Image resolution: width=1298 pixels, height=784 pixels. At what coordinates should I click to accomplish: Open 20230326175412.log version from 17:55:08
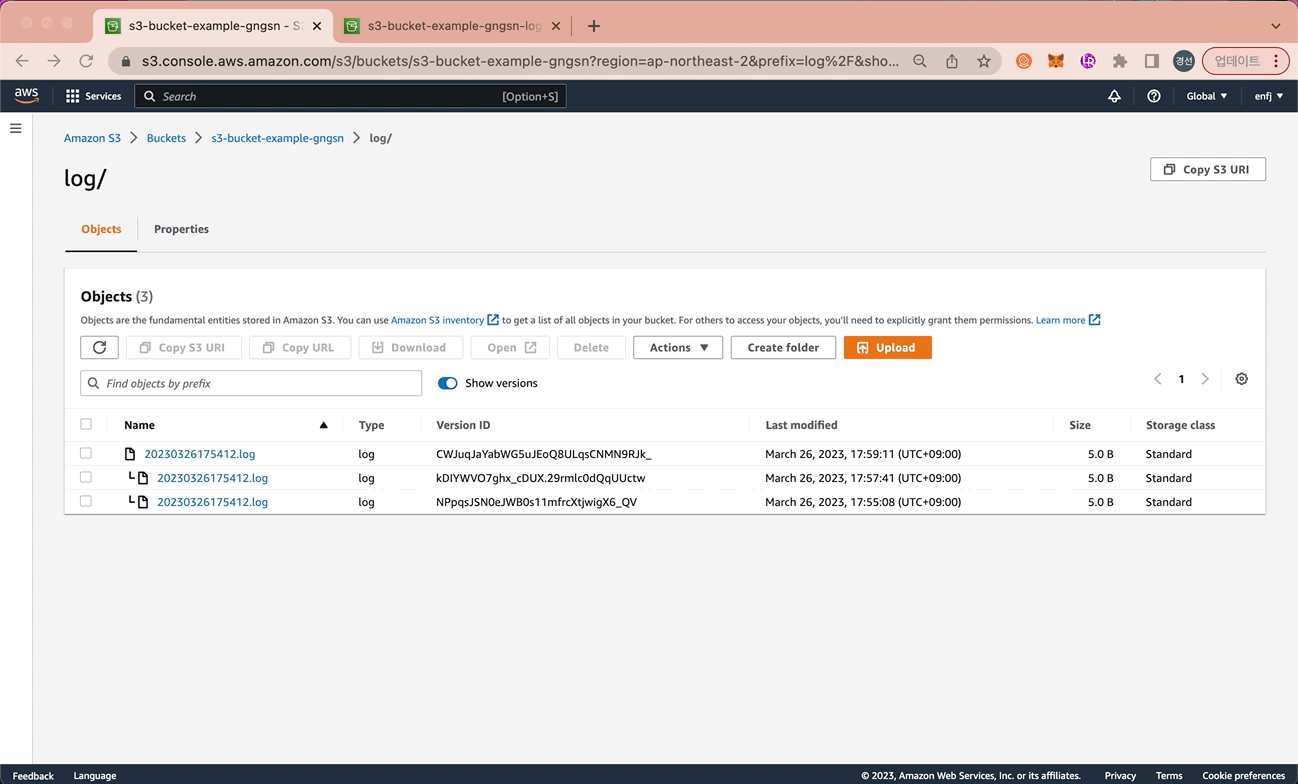click(x=212, y=502)
